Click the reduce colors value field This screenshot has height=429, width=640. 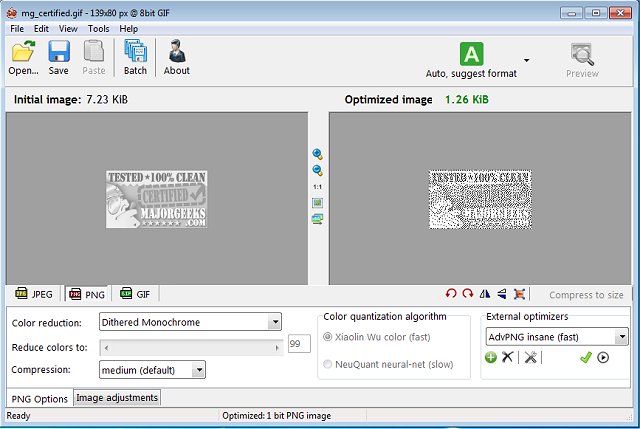[x=299, y=344]
